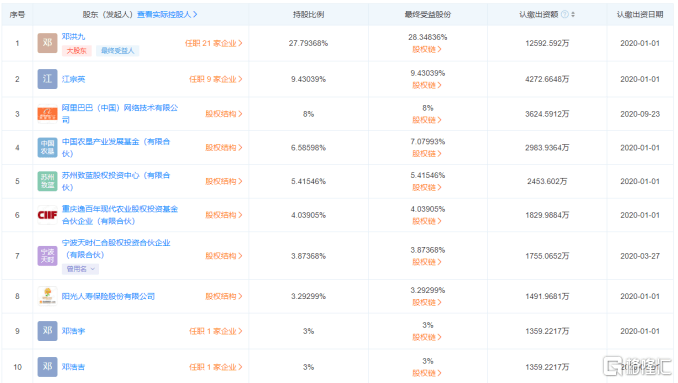
Task: Click the 大股东 tag under 邓洪九
Action: pos(77,51)
